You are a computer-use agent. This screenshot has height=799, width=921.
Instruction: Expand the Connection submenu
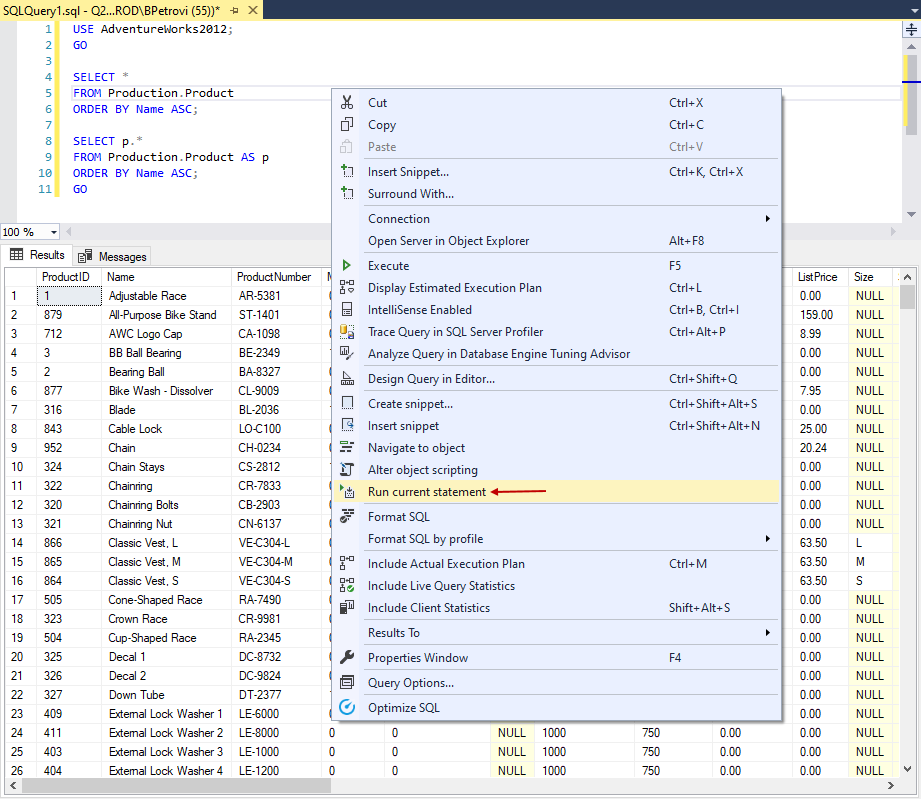(768, 219)
